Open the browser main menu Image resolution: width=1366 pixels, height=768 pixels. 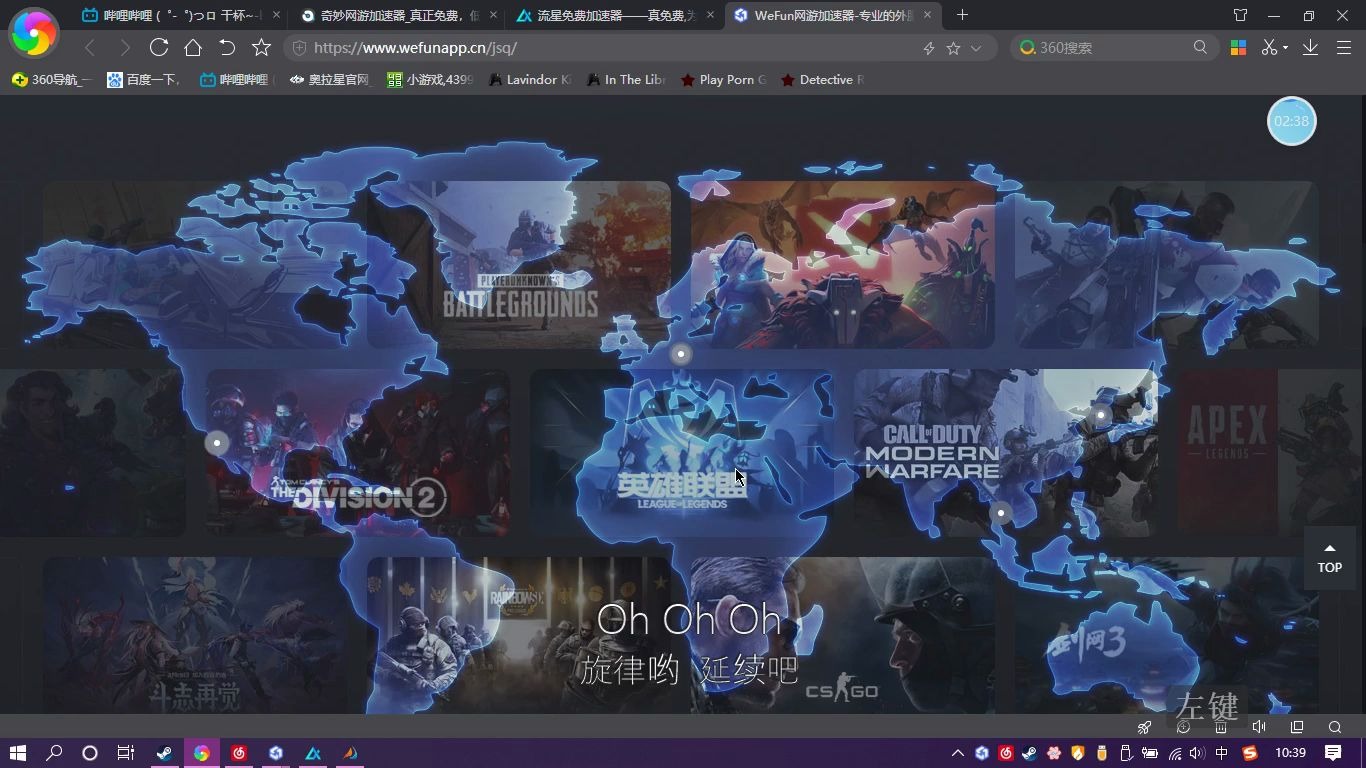1344,47
